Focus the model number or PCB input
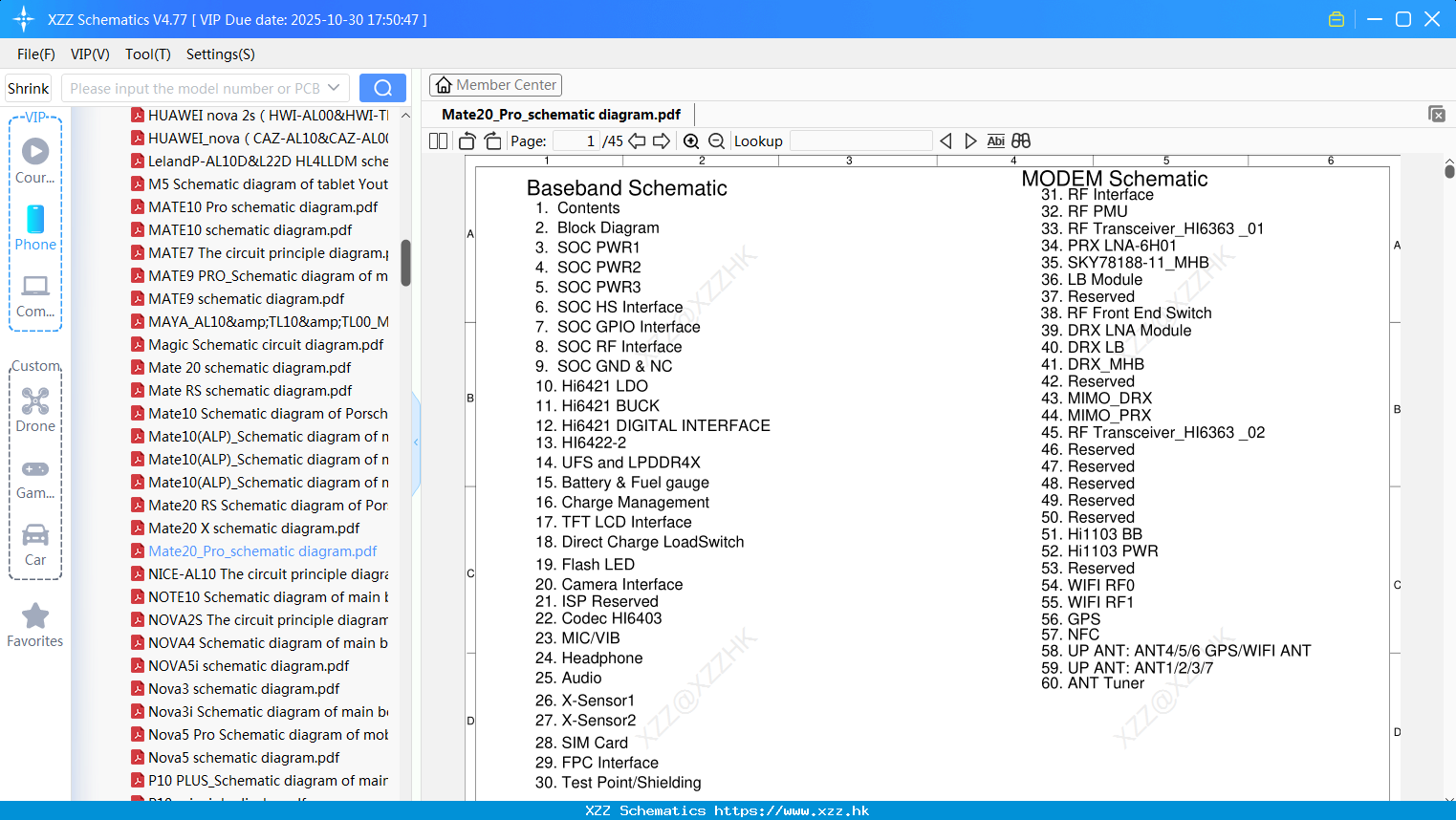The height and width of the screenshot is (820, 1456). 195,88
